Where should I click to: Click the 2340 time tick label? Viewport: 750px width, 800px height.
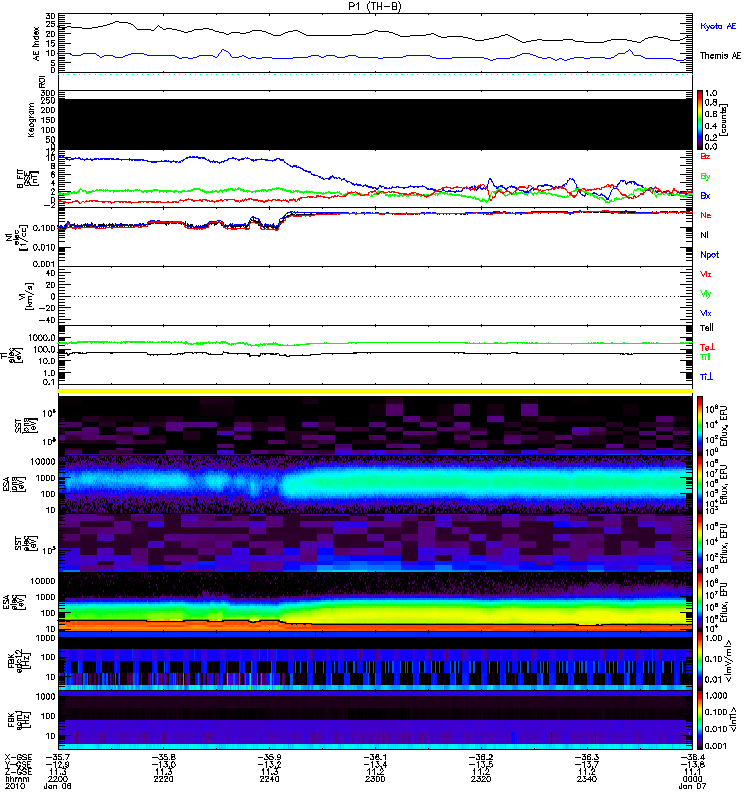coord(587,779)
